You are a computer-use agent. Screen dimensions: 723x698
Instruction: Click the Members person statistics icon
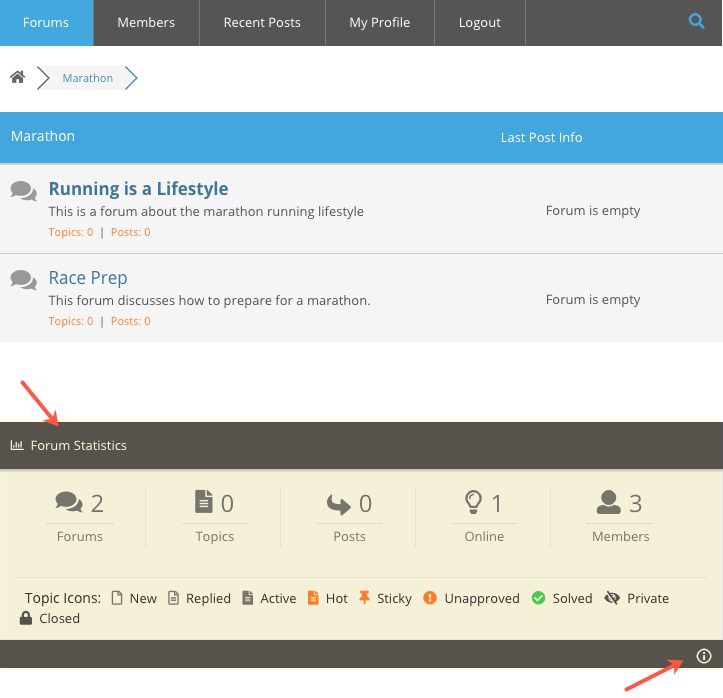[x=608, y=502]
